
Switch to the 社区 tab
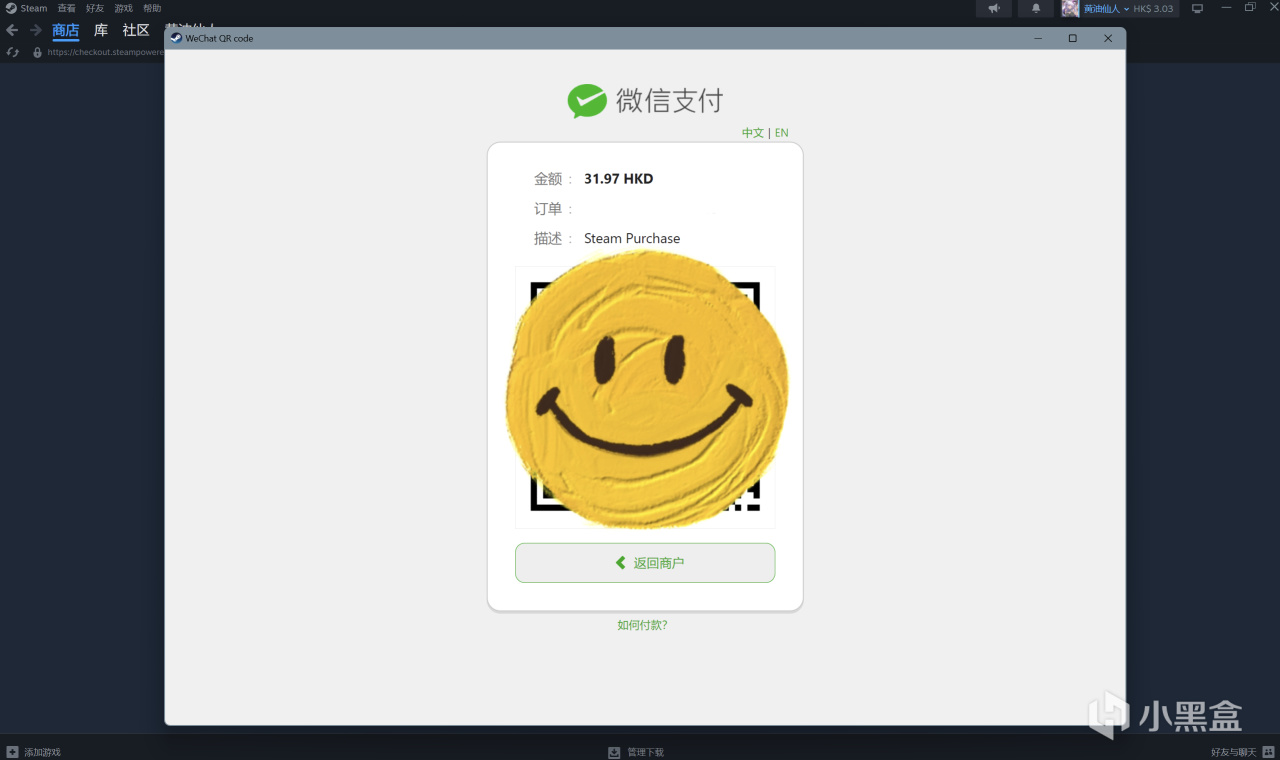[136, 30]
